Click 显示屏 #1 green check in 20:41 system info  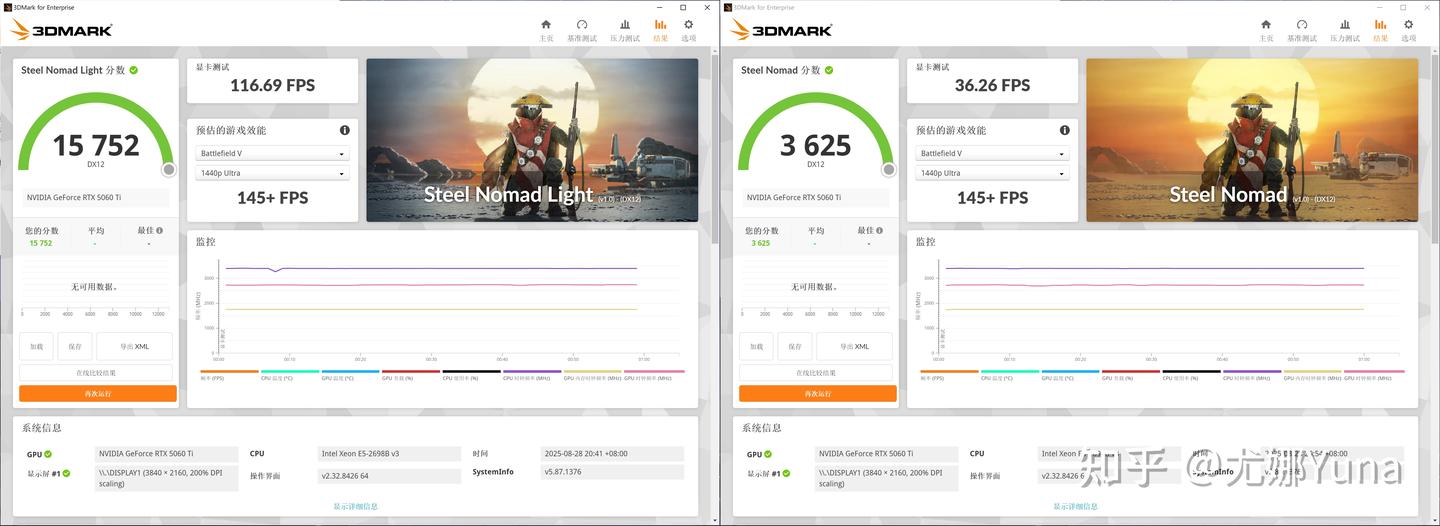[x=67, y=472]
